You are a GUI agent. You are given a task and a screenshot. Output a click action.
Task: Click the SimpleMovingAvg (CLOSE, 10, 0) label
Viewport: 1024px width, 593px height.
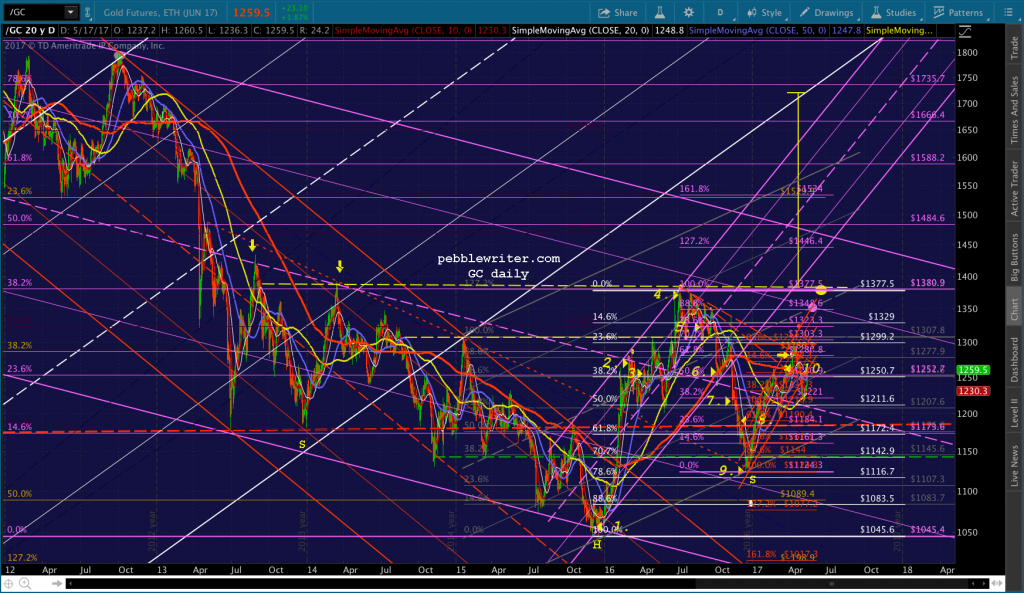click(404, 31)
